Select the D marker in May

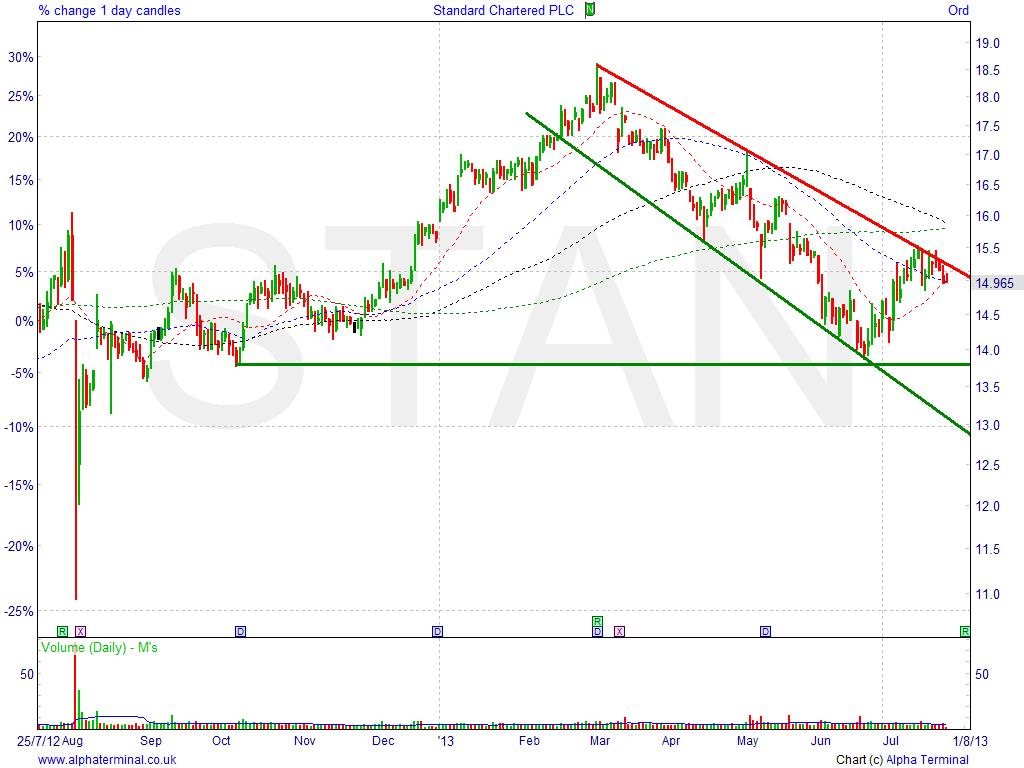pos(765,631)
